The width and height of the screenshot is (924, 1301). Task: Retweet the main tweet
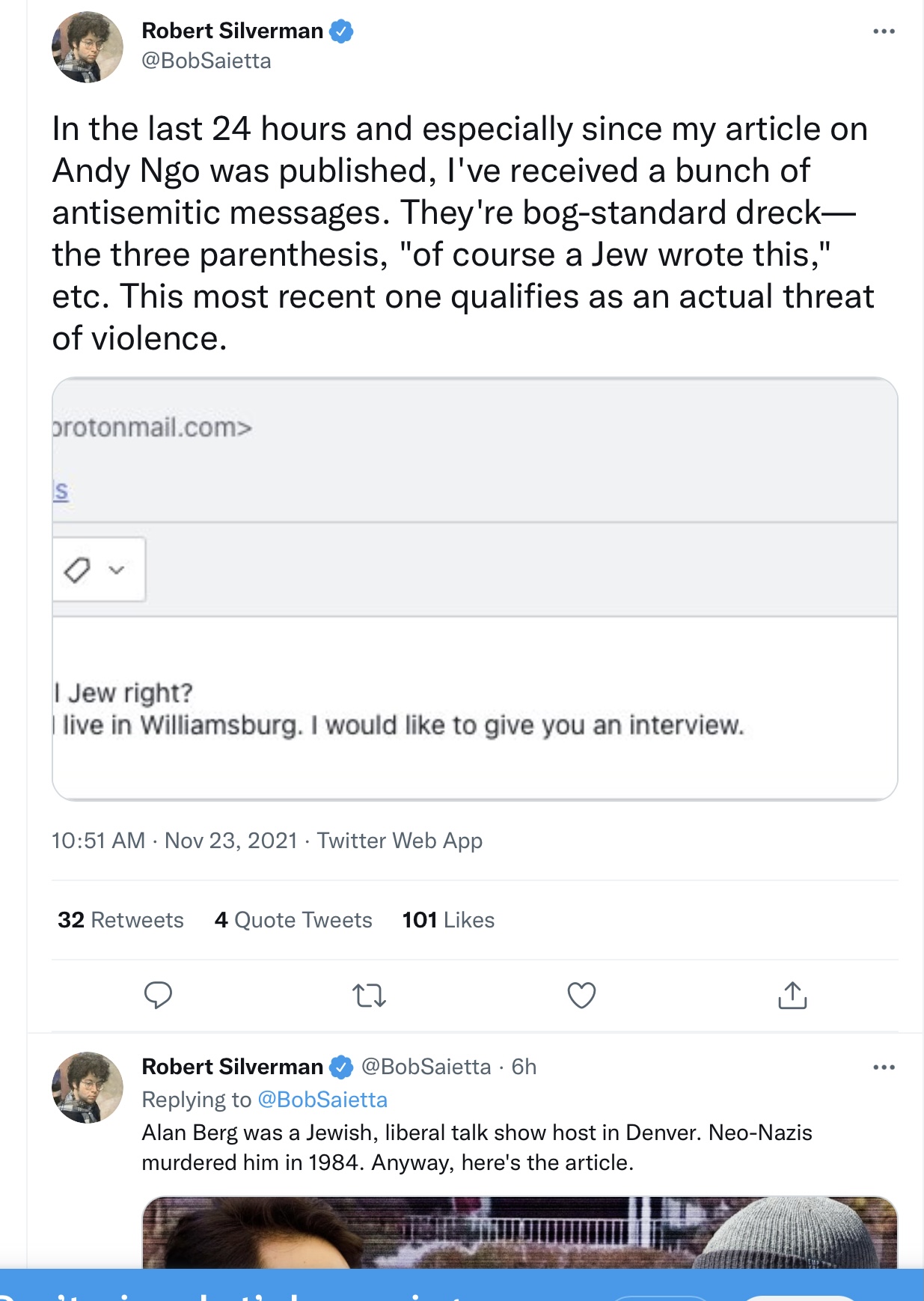[369, 996]
